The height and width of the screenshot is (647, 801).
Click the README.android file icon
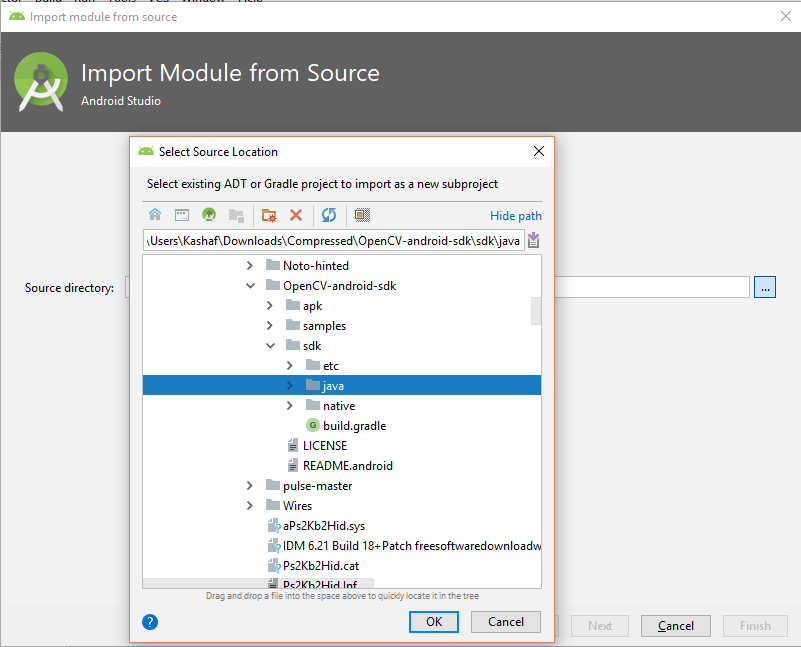293,465
